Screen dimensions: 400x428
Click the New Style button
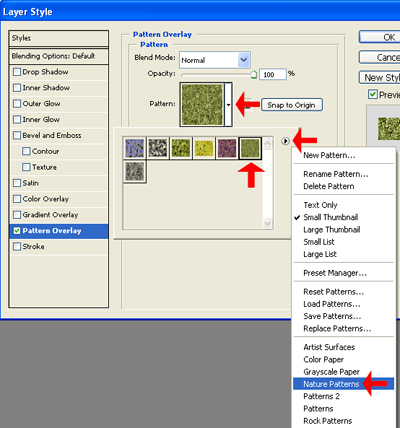tap(380, 78)
